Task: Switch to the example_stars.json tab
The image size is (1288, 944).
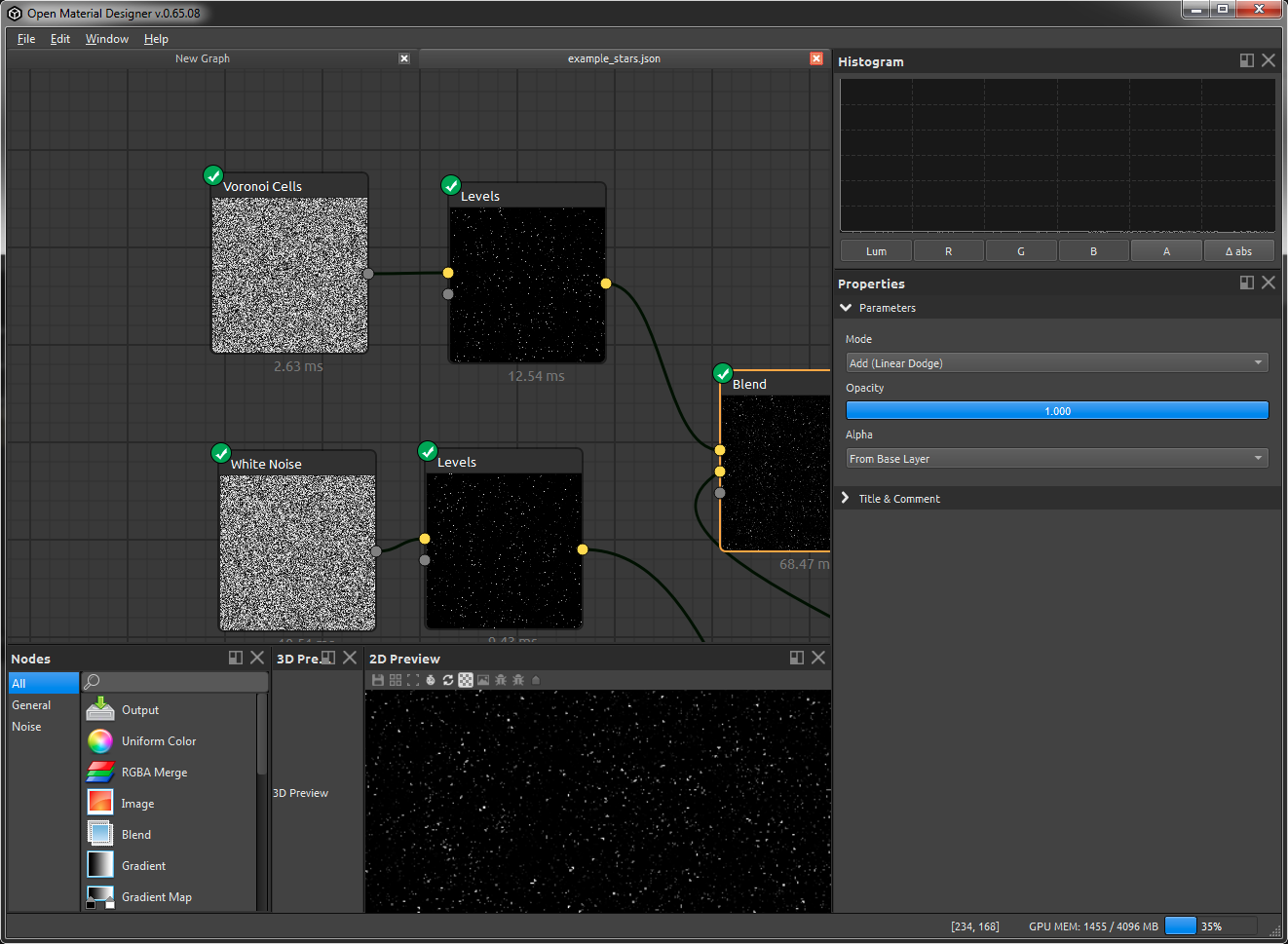Action: 614,58
